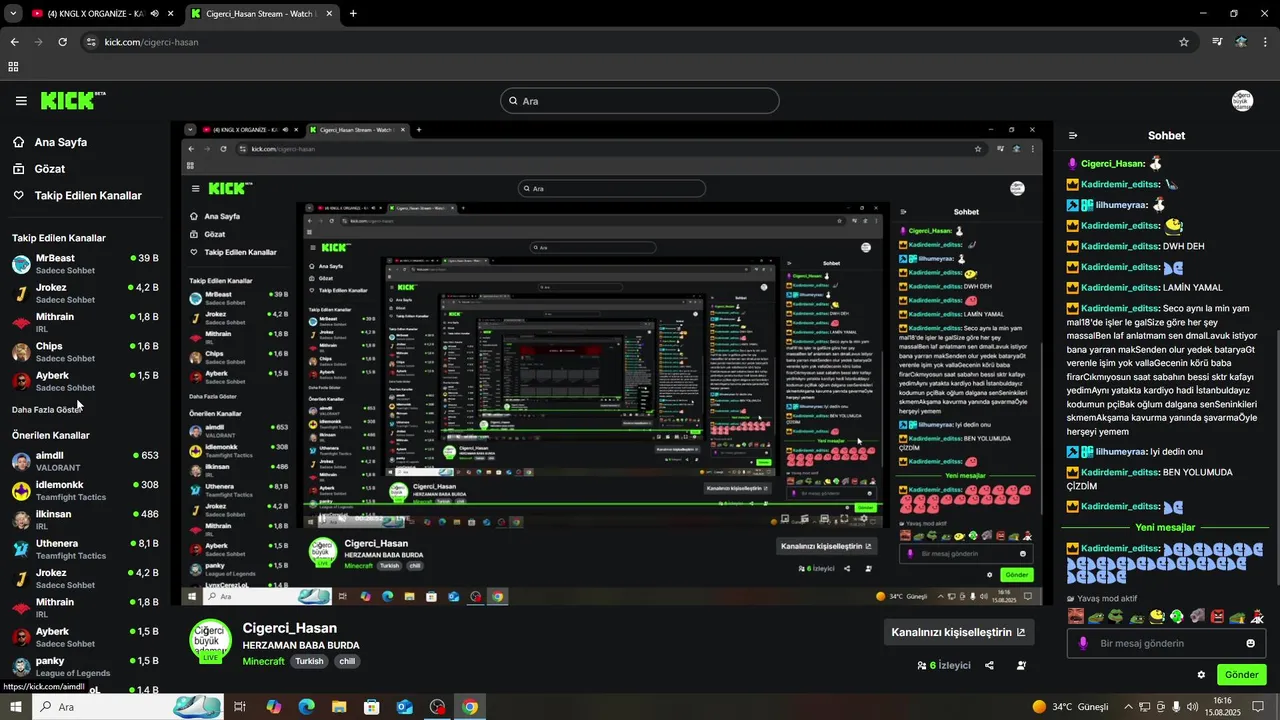The image size is (1280, 720).
Task: Bookmark this page with the star
Action: (1184, 42)
